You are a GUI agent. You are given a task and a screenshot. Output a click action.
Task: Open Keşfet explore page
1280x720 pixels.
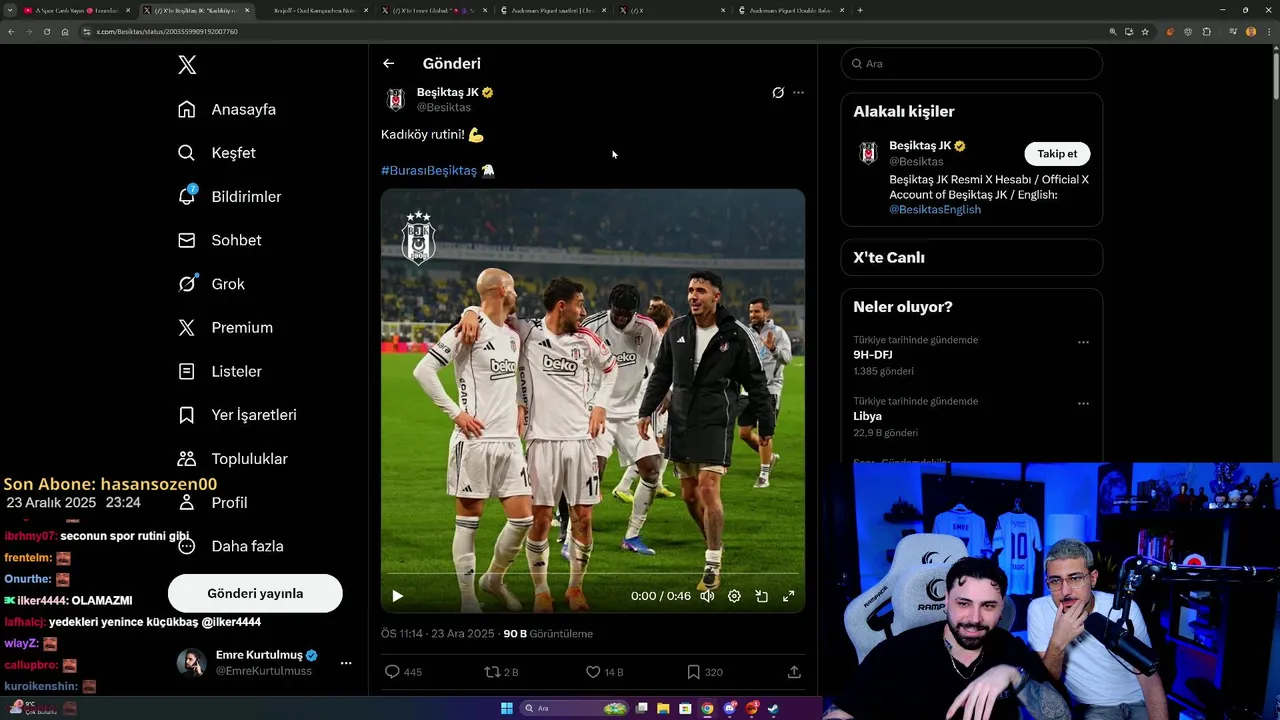[216, 153]
